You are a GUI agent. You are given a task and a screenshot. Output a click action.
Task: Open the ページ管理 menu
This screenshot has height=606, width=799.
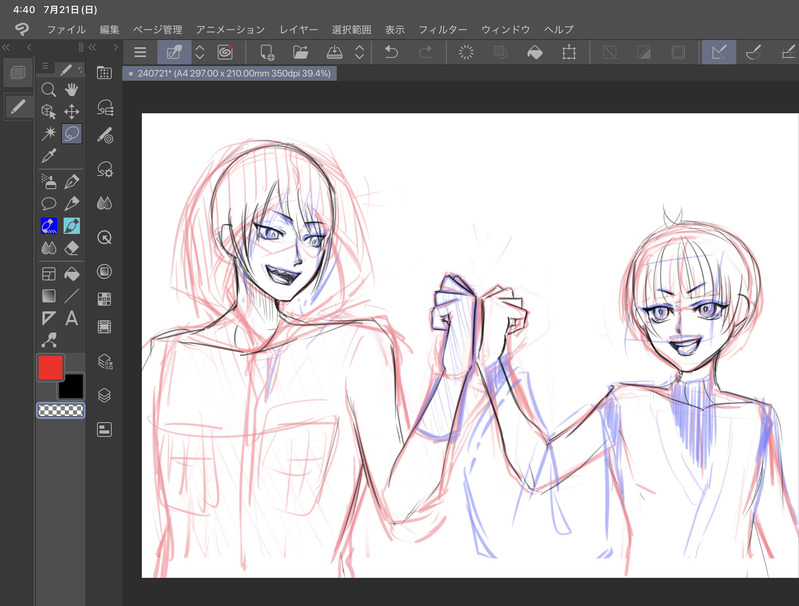click(157, 30)
